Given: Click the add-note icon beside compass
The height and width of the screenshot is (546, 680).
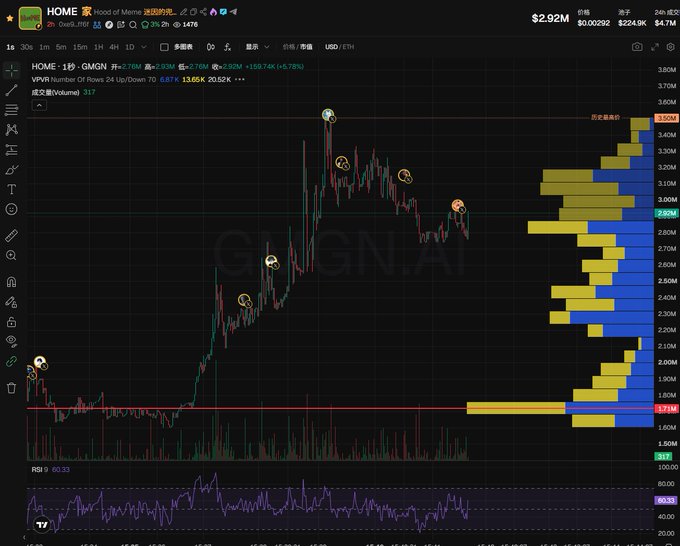Looking at the screenshot, I should point(121,25).
